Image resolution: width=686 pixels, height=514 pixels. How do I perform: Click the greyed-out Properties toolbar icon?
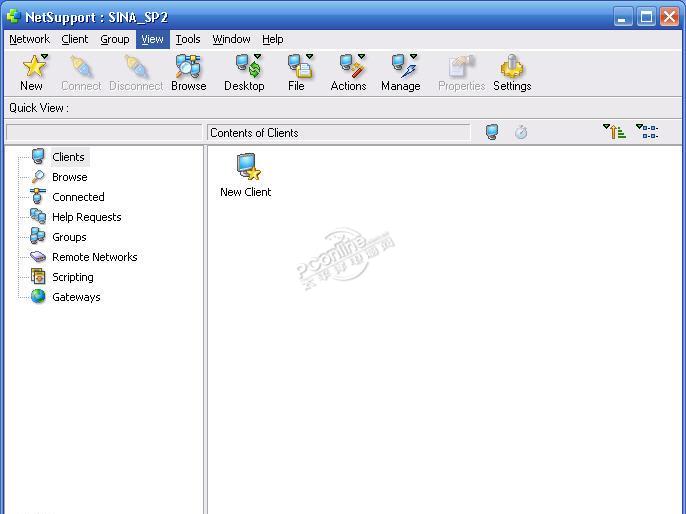click(x=462, y=66)
